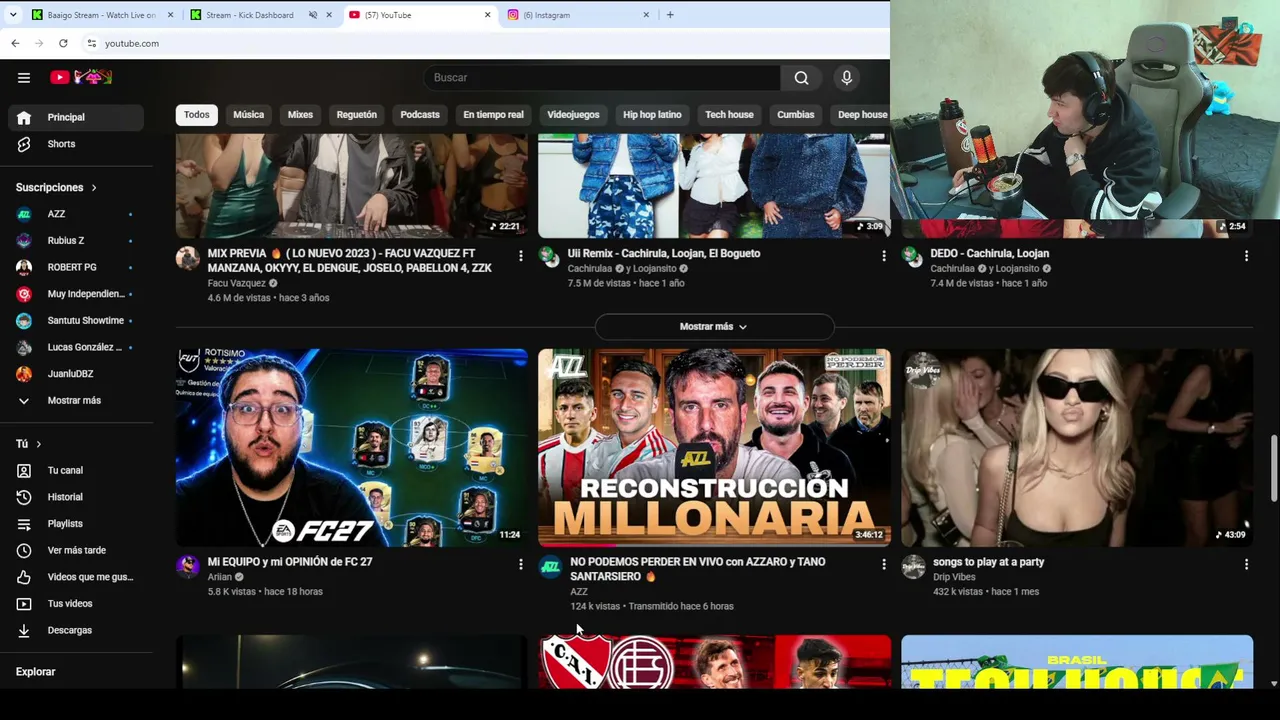The height and width of the screenshot is (720, 1280).
Task: Open more options for MIX PREVIA video
Action: pyautogui.click(x=520, y=256)
